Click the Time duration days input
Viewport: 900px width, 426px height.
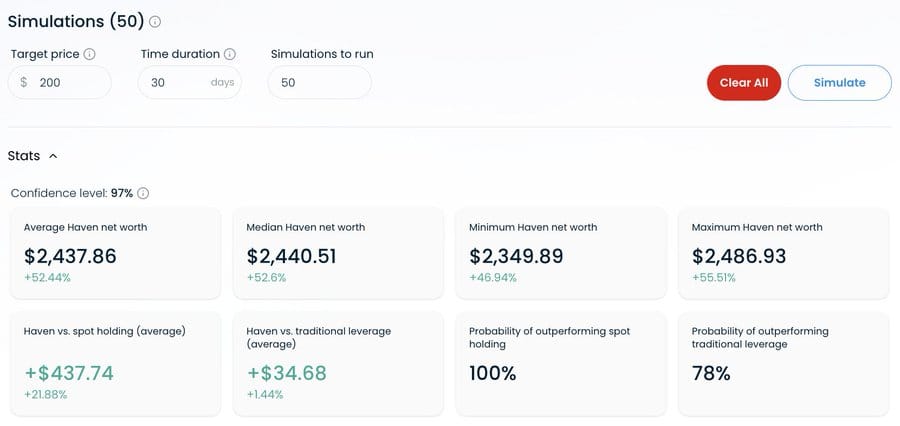[x=189, y=82]
